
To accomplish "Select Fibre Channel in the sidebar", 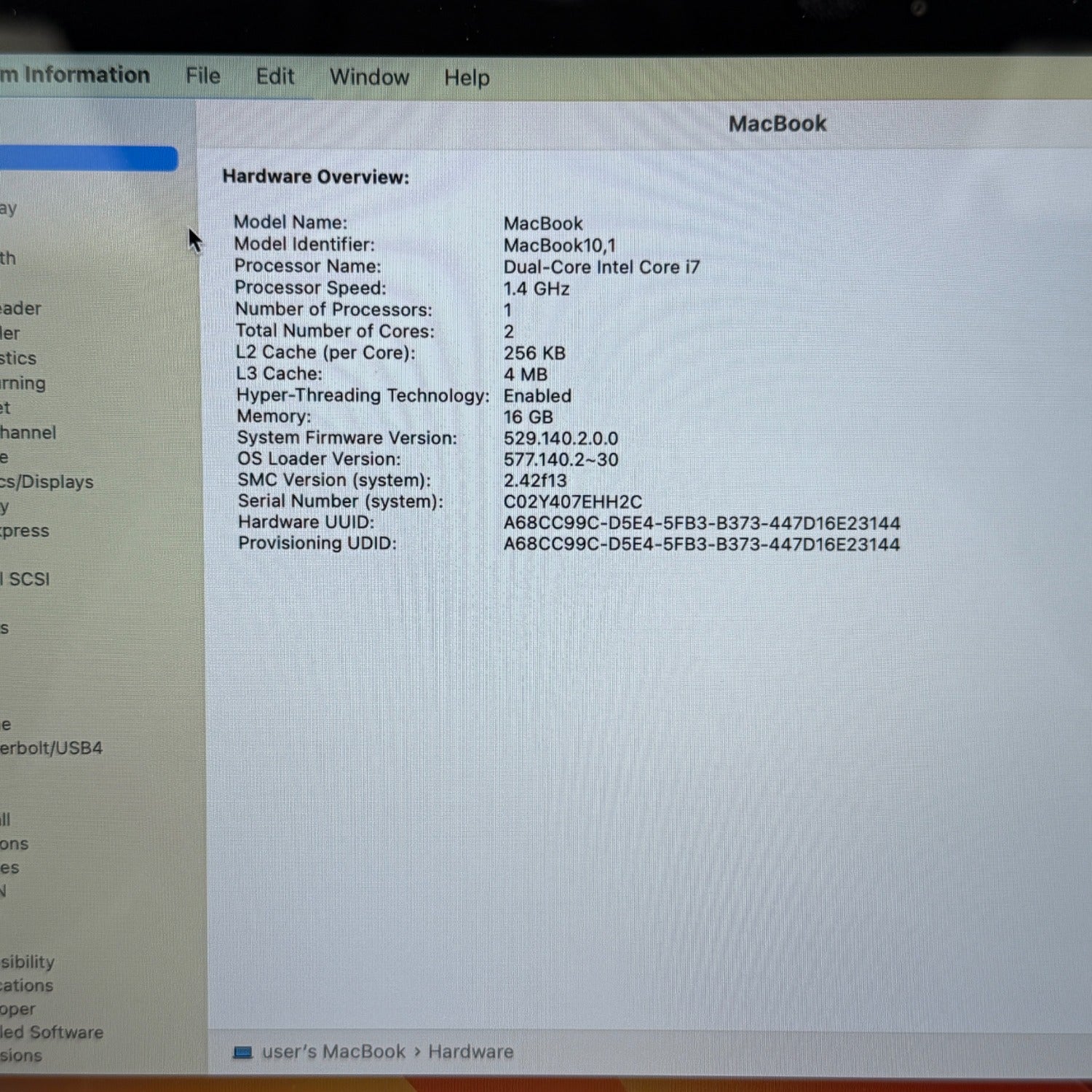I will 28,432.
